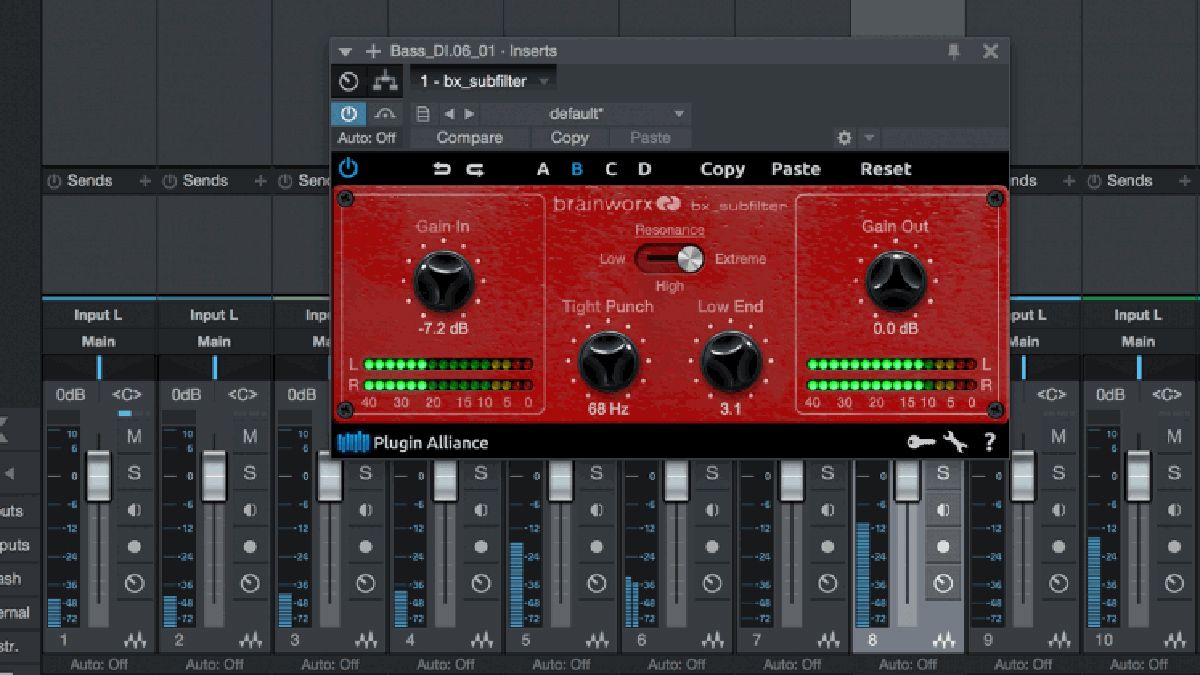Open the wrench settings icon in the plugin footer

pyautogui.click(x=956, y=442)
